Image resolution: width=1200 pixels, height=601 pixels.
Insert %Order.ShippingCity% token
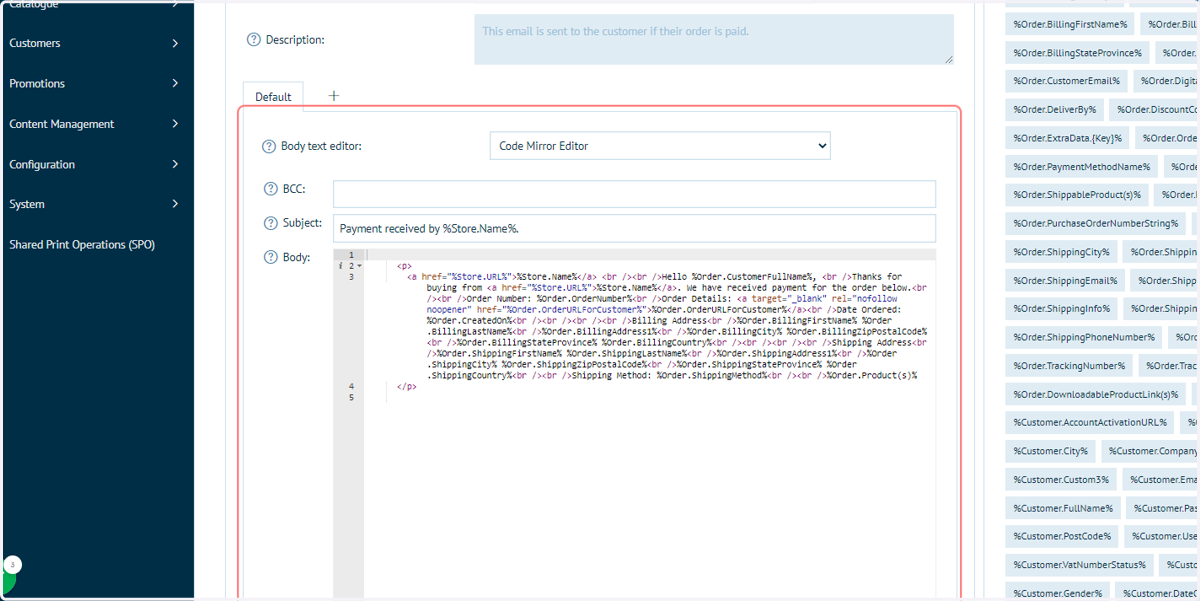(1061, 252)
